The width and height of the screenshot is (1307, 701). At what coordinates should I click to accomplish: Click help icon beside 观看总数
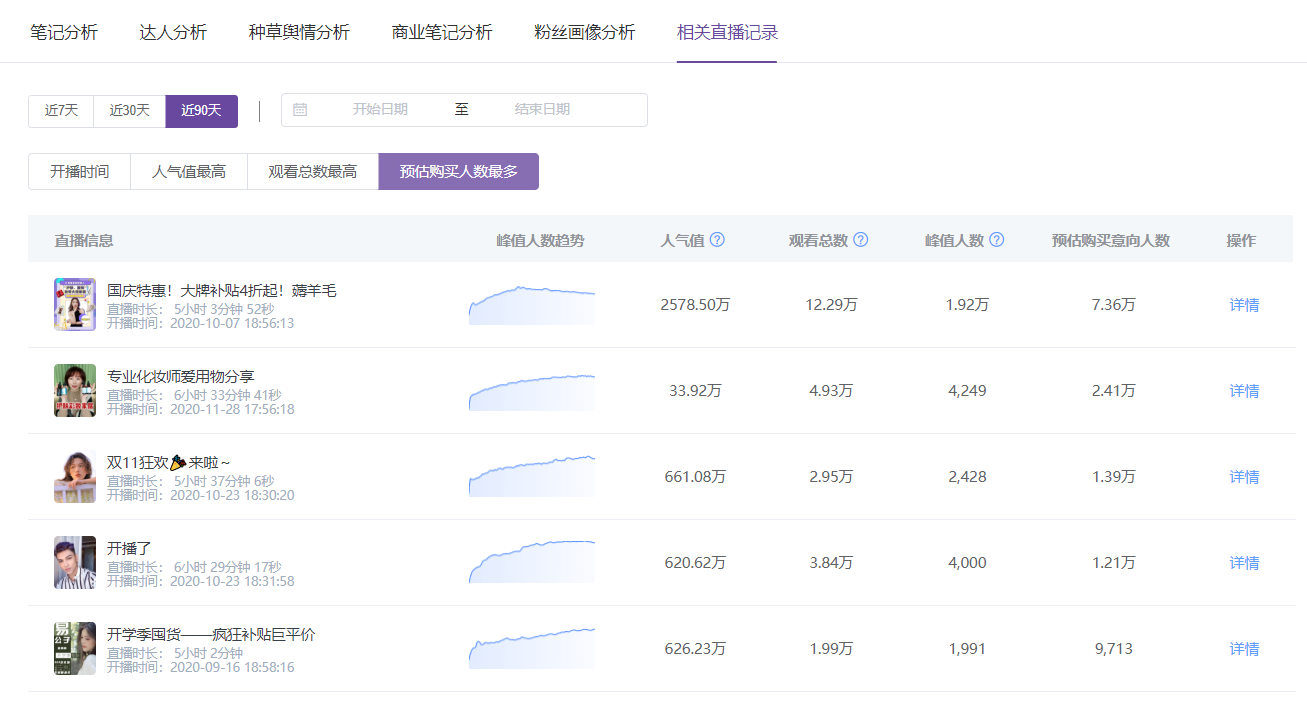(860, 240)
